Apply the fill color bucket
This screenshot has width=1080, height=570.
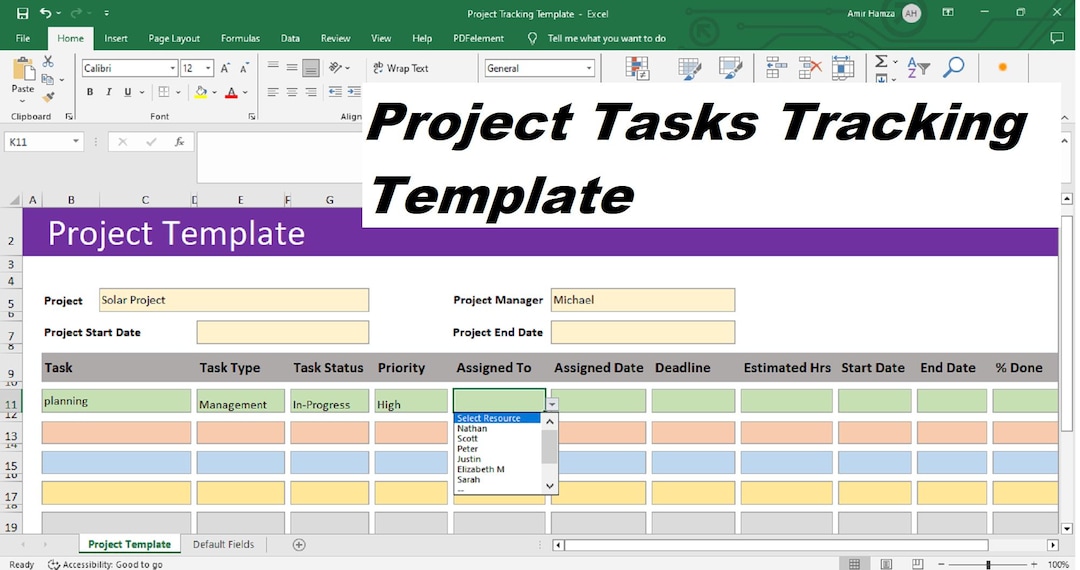[200, 92]
